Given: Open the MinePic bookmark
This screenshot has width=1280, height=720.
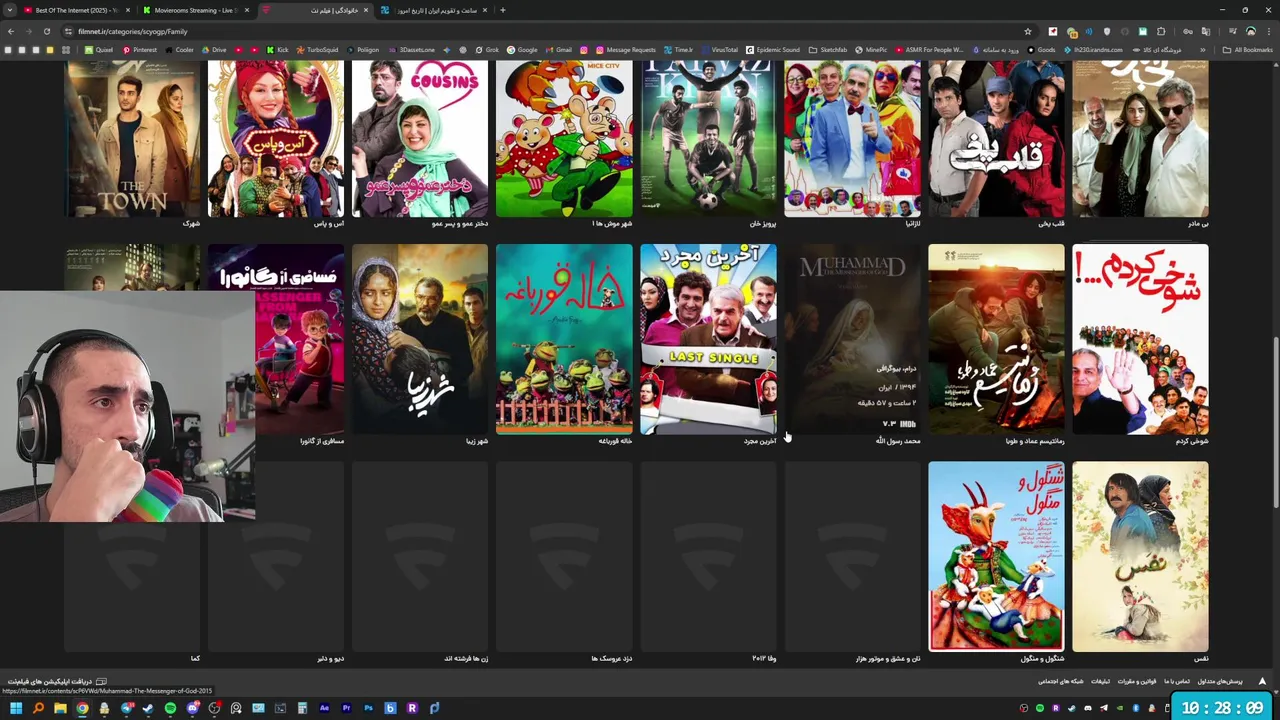Looking at the screenshot, I should click(x=870, y=50).
